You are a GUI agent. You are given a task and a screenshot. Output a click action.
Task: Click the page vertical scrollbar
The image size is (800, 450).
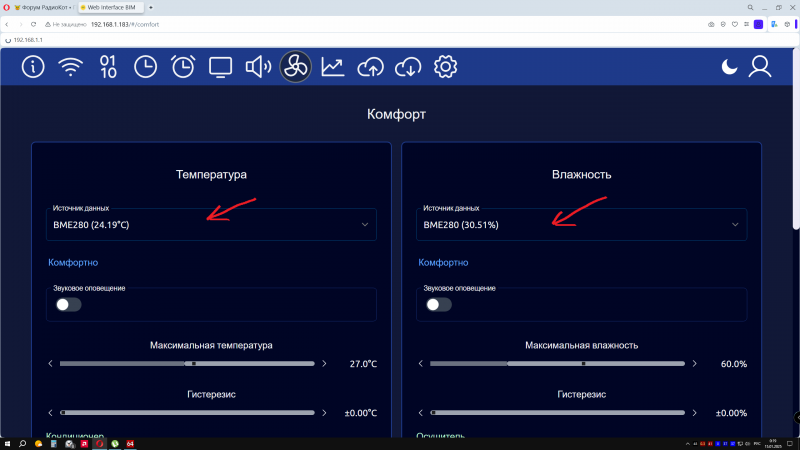click(x=796, y=139)
